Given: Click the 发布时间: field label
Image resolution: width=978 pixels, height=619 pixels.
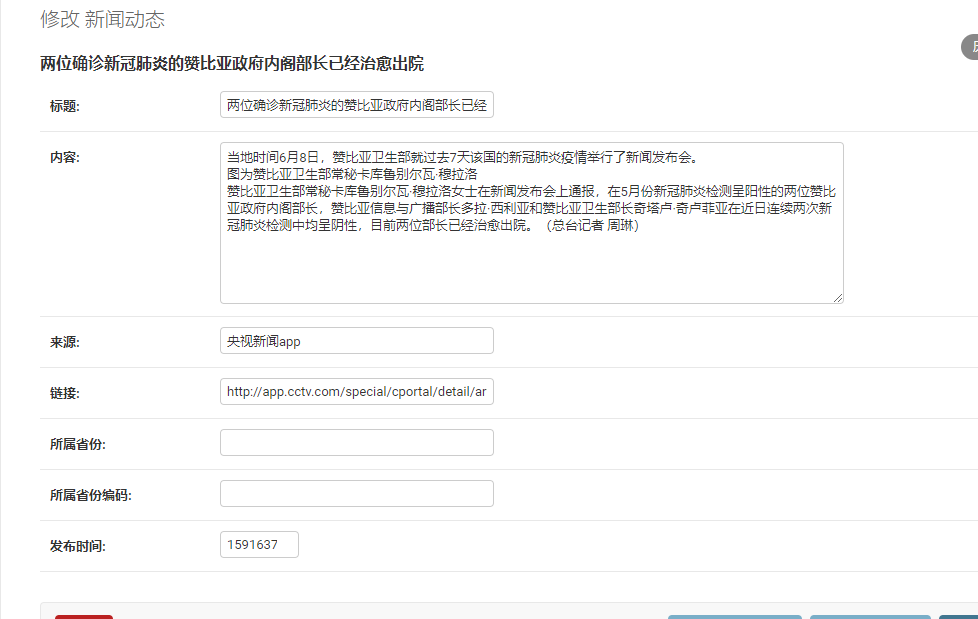Looking at the screenshot, I should coord(78,547).
